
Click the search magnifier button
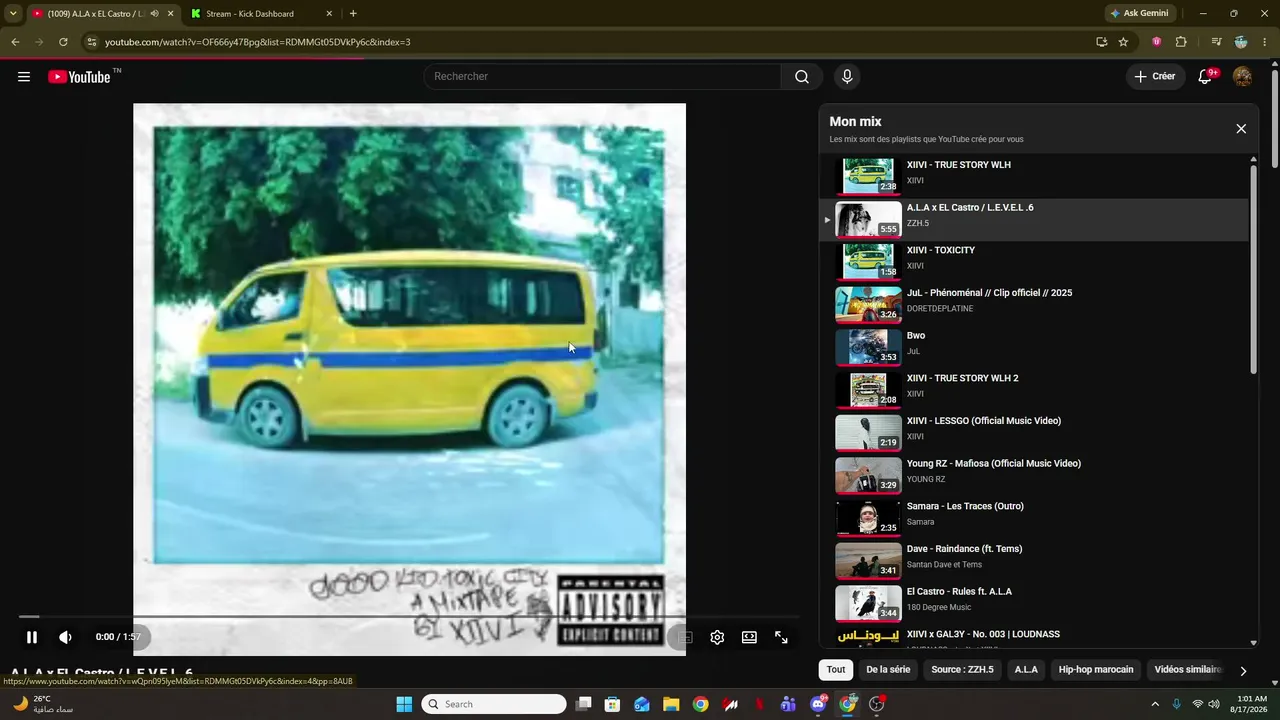(802, 77)
